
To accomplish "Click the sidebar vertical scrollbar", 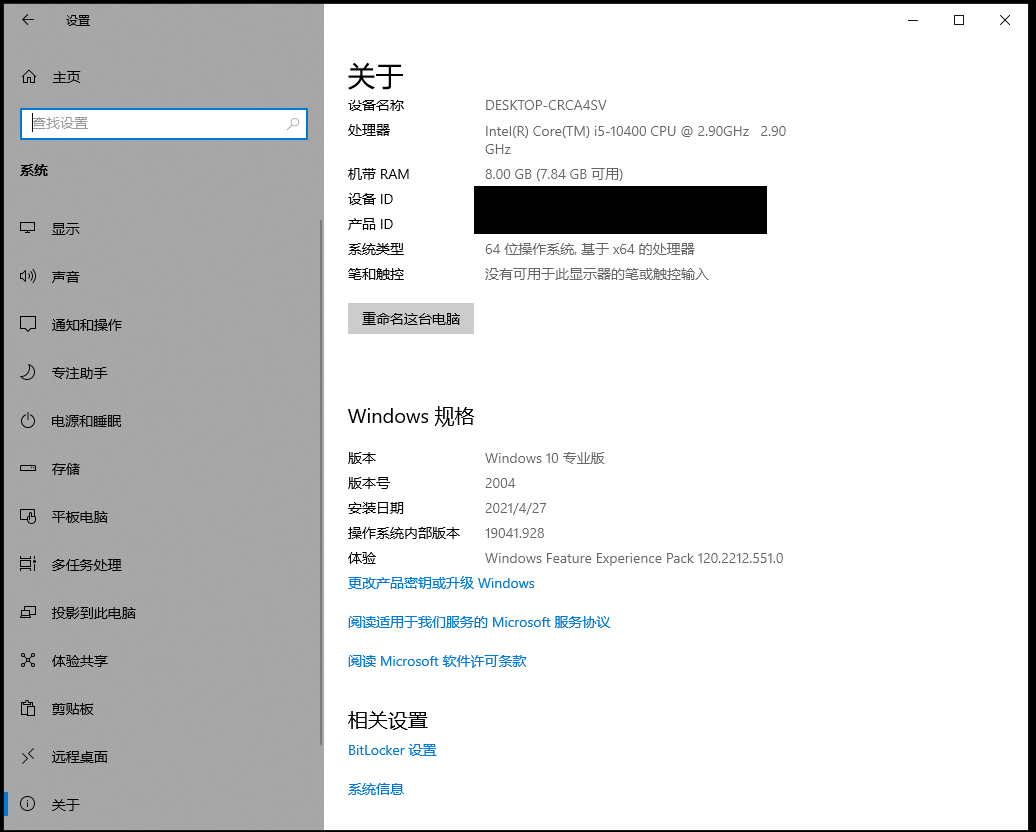I will click(321, 482).
